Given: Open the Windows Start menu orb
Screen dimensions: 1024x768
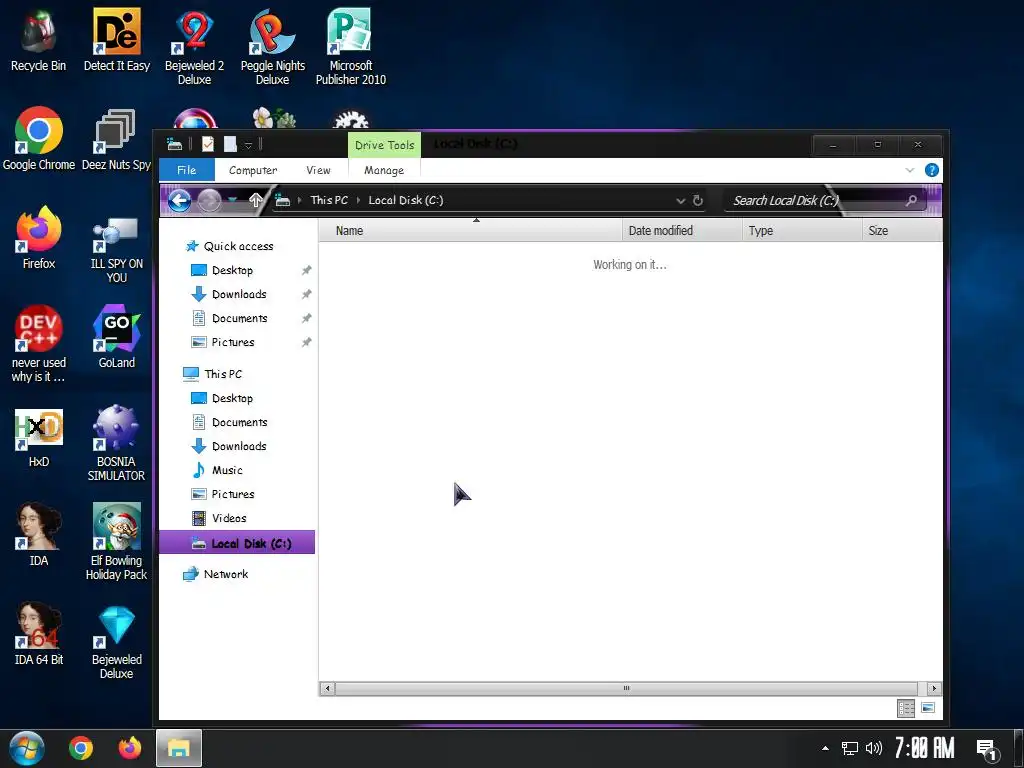Looking at the screenshot, I should [x=26, y=748].
